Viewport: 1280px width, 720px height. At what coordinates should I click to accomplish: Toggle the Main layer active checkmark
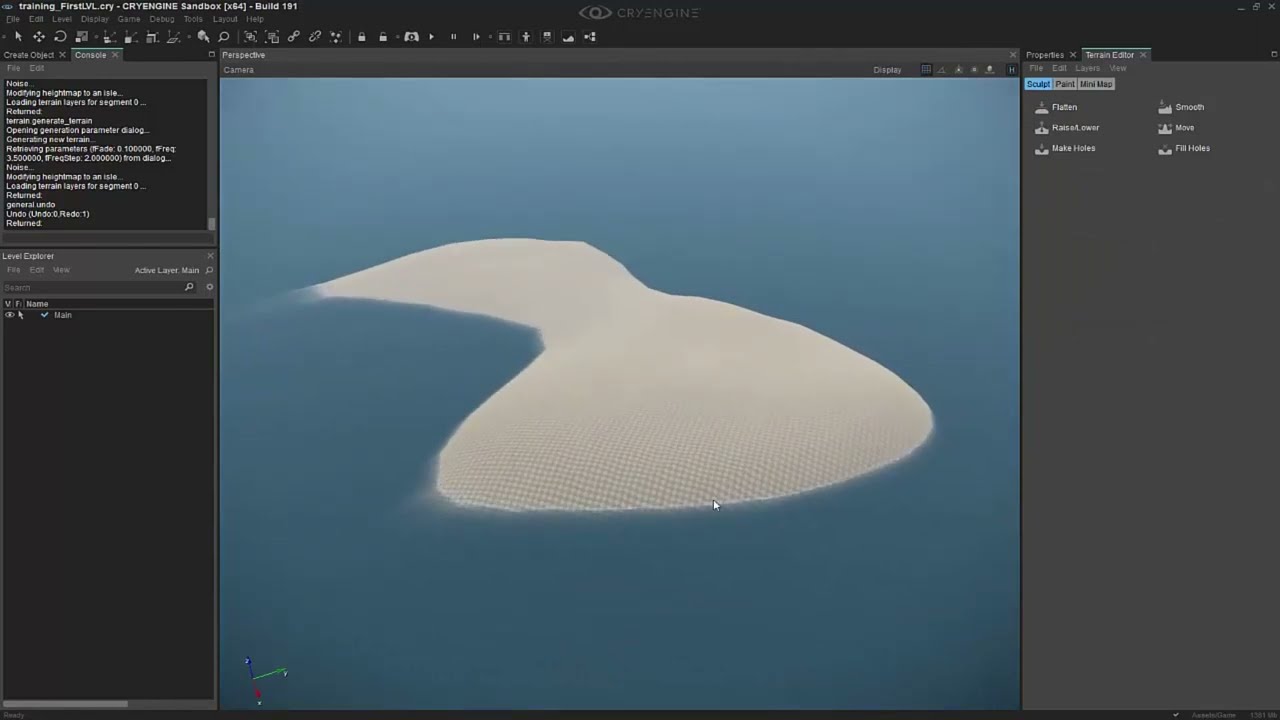(x=44, y=315)
